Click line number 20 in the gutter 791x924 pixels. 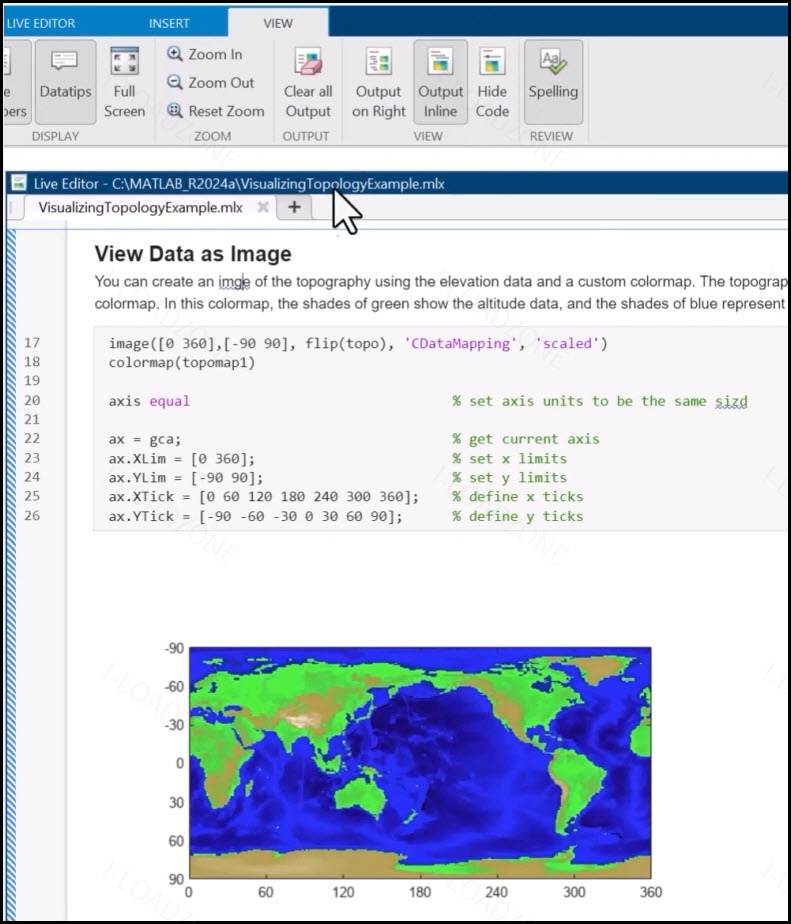32,401
